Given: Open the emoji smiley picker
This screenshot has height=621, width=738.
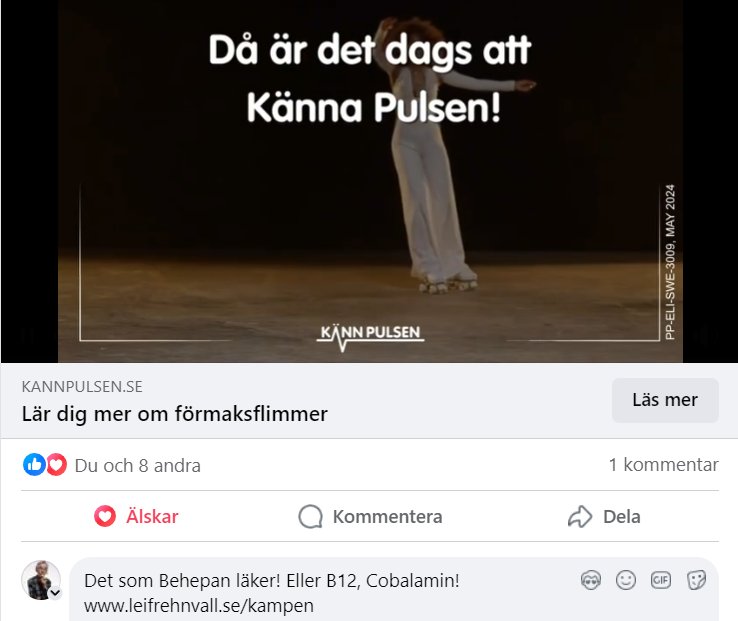Looking at the screenshot, I should click(x=626, y=580).
